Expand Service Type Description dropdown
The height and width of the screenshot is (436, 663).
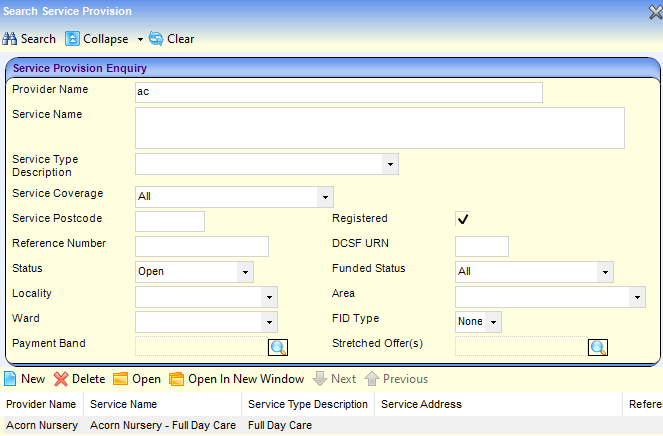[x=389, y=164]
